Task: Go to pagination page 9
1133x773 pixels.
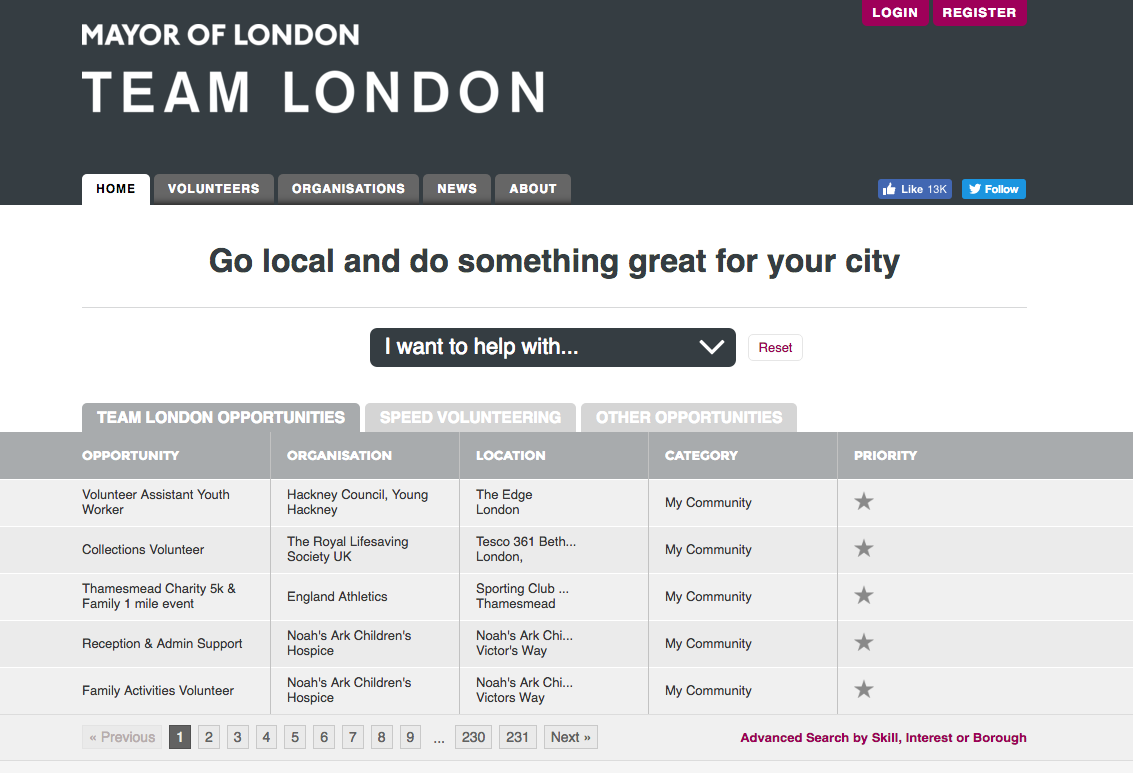Action: click(410, 737)
